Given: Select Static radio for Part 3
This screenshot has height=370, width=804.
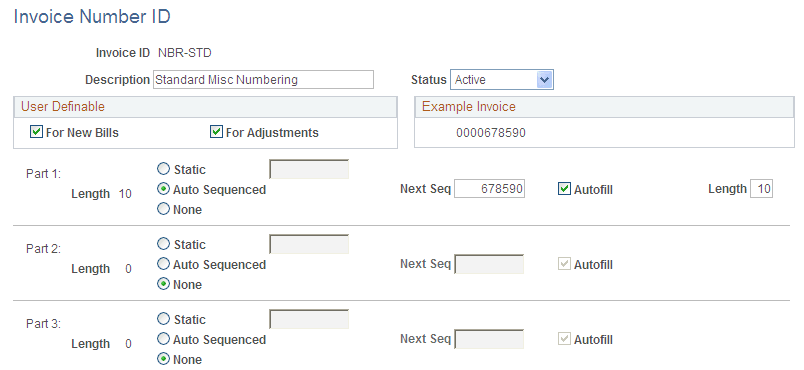Looking at the screenshot, I should pos(163,319).
